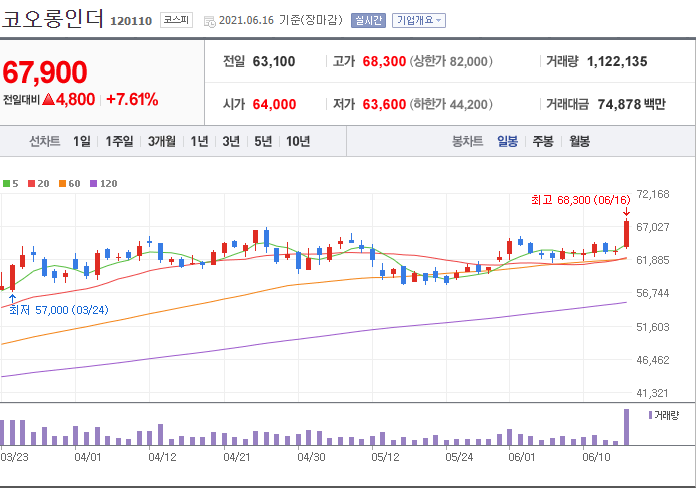The image size is (696, 488).
Task: Click the 06/10 date axis label
Action: click(x=596, y=457)
